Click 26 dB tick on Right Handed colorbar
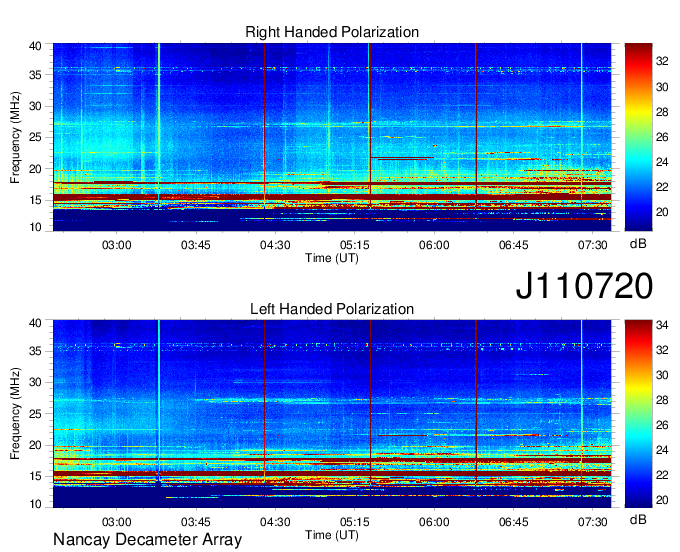The height and width of the screenshot is (552, 680). coord(662,137)
